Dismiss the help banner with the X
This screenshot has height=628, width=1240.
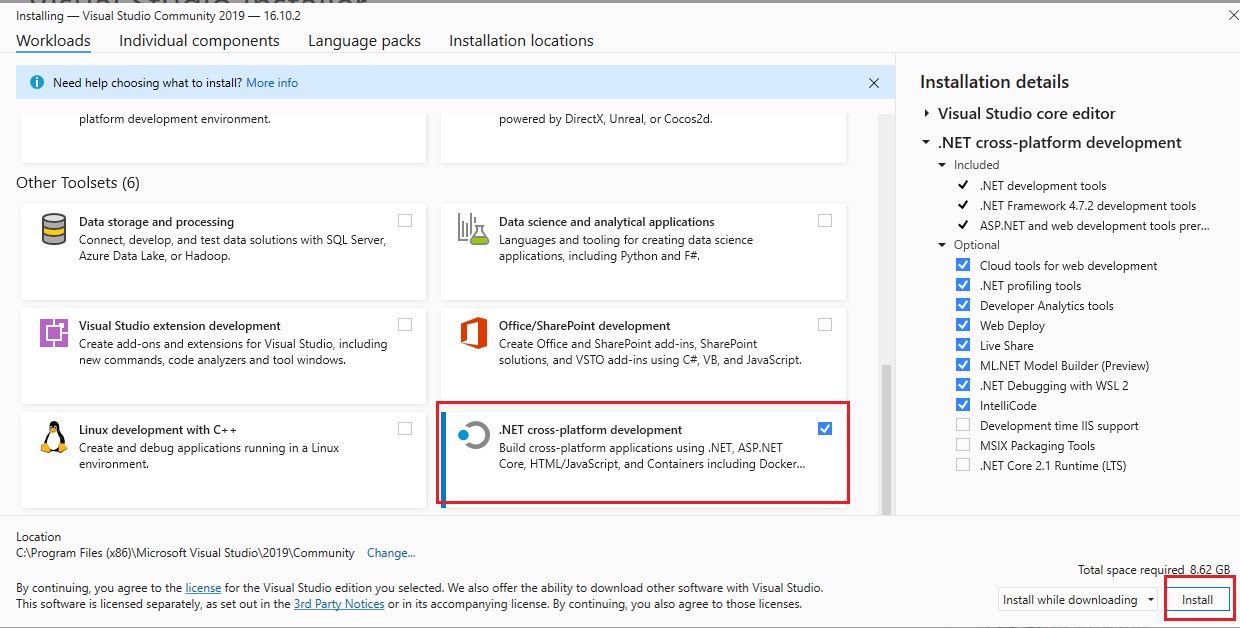point(874,83)
